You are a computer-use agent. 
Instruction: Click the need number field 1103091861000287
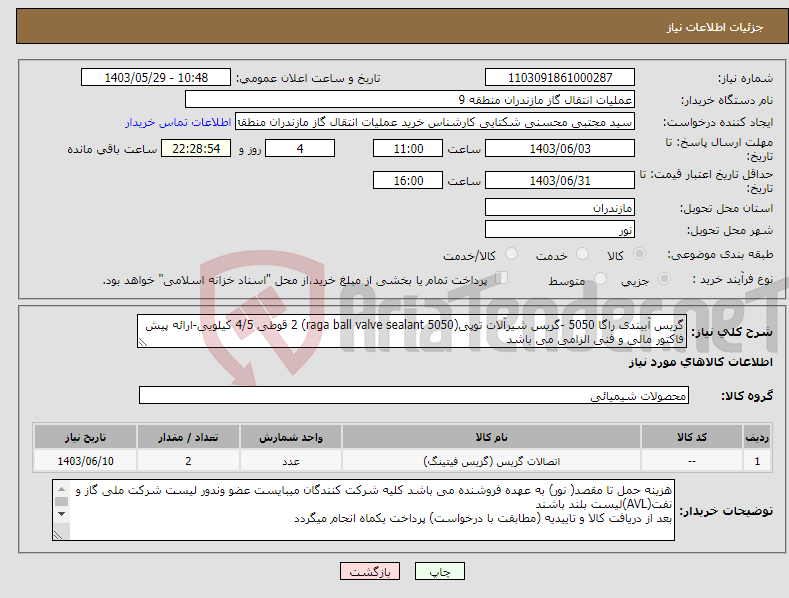pos(560,78)
